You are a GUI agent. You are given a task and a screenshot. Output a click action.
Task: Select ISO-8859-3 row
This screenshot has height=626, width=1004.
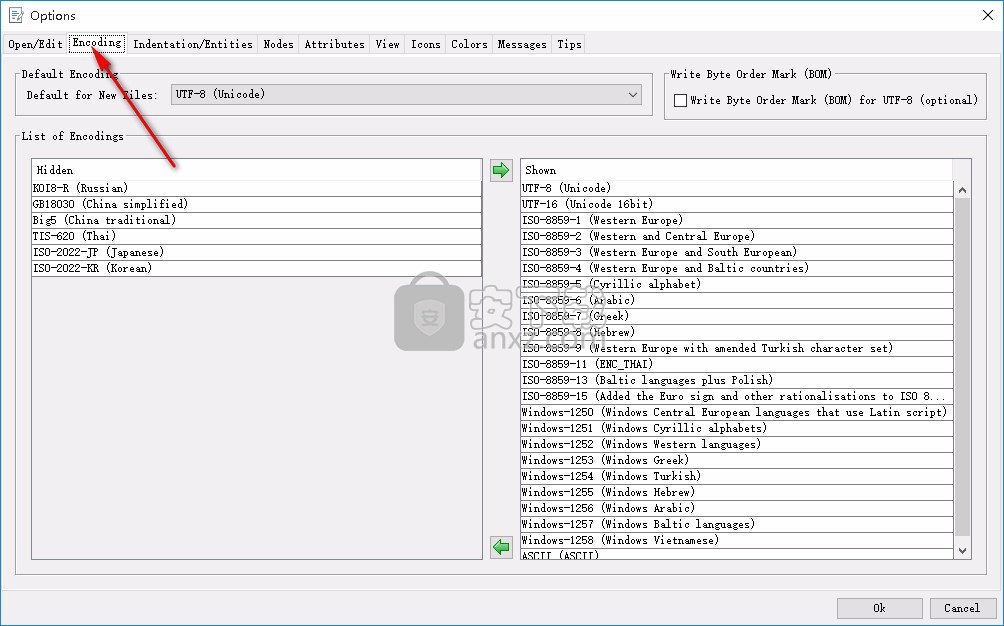click(737, 252)
